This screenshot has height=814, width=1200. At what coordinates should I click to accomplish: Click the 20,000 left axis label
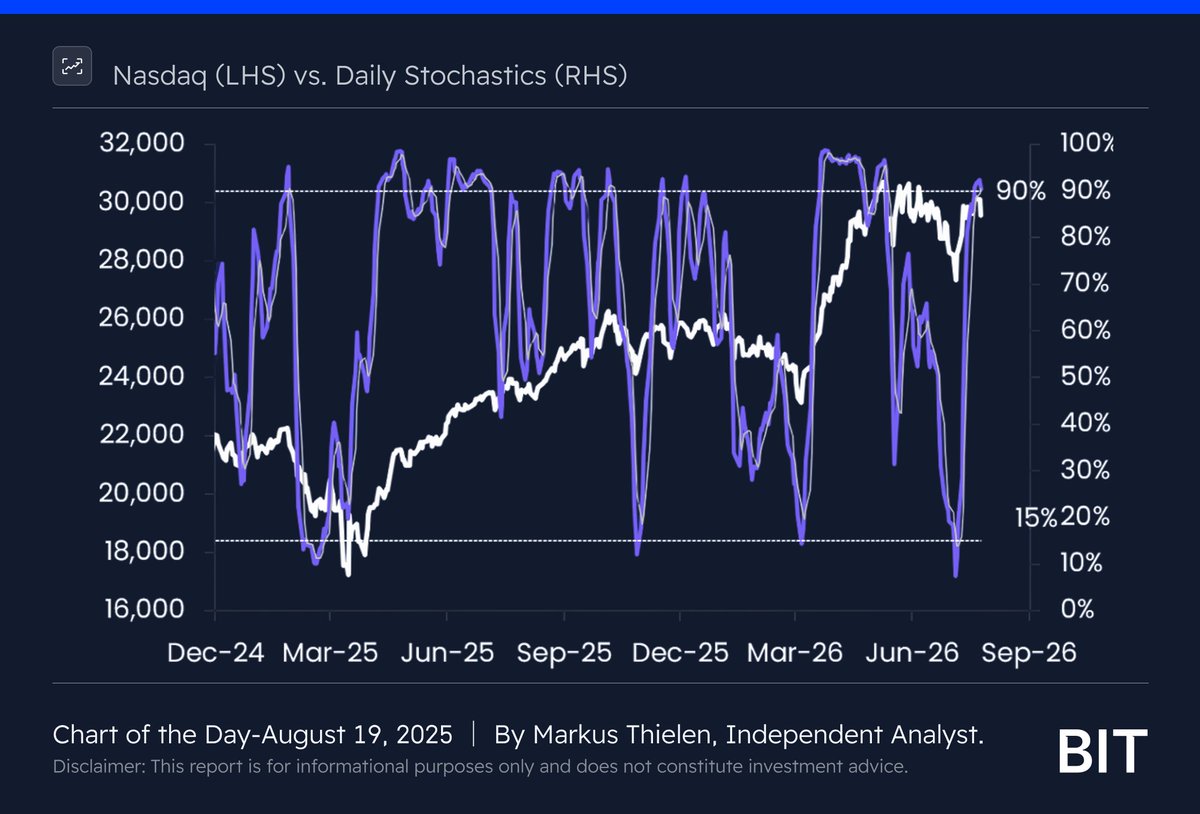(x=141, y=494)
